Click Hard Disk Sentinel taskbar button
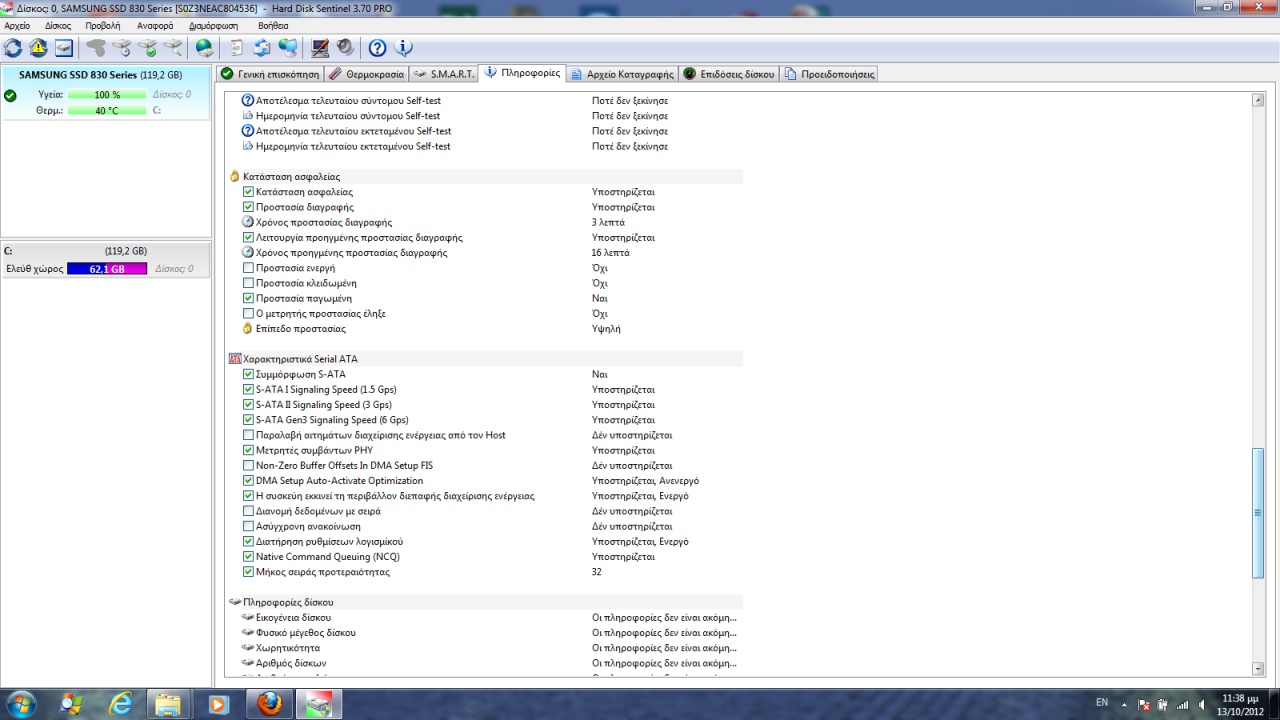Image resolution: width=1280 pixels, height=720 pixels. 318,704
